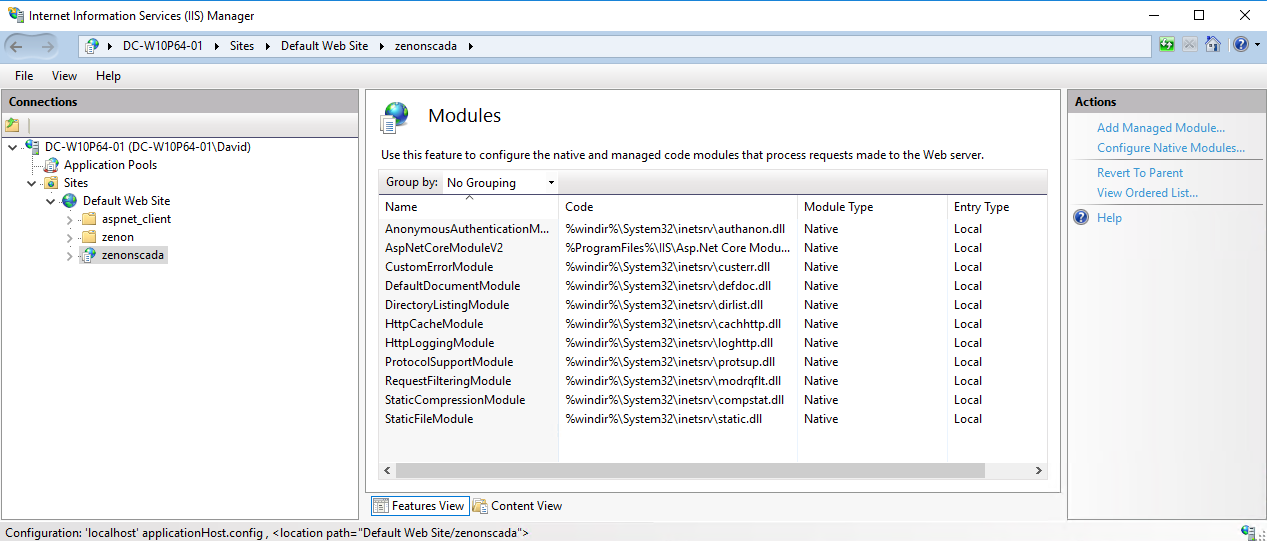Click the Default Web Site globe icon
The image size is (1267, 541).
click(x=70, y=201)
